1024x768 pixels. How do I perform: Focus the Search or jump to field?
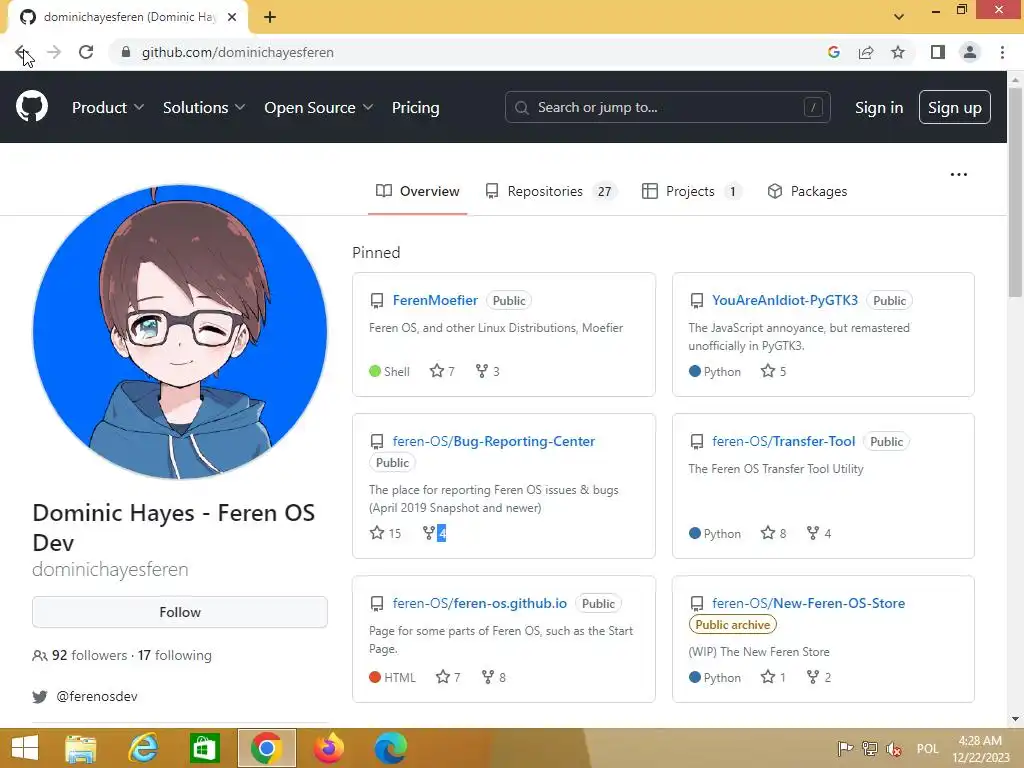667,107
